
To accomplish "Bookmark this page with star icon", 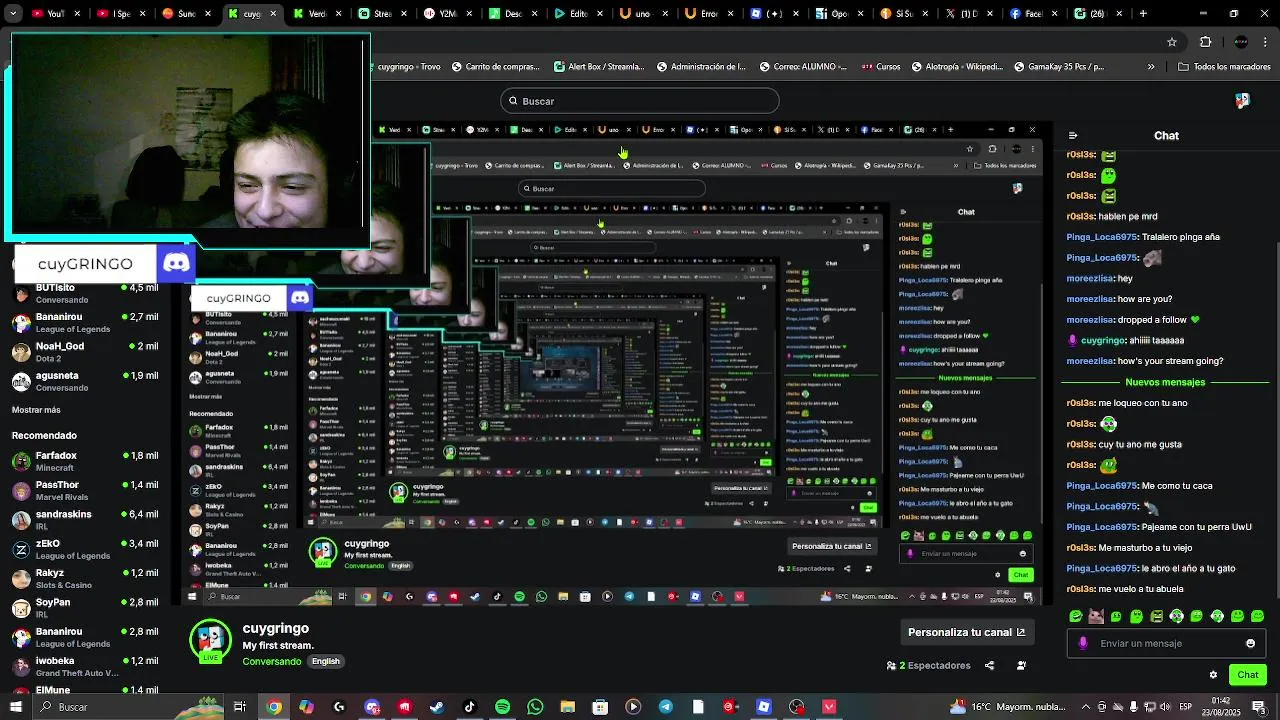I will pos(1172,42).
